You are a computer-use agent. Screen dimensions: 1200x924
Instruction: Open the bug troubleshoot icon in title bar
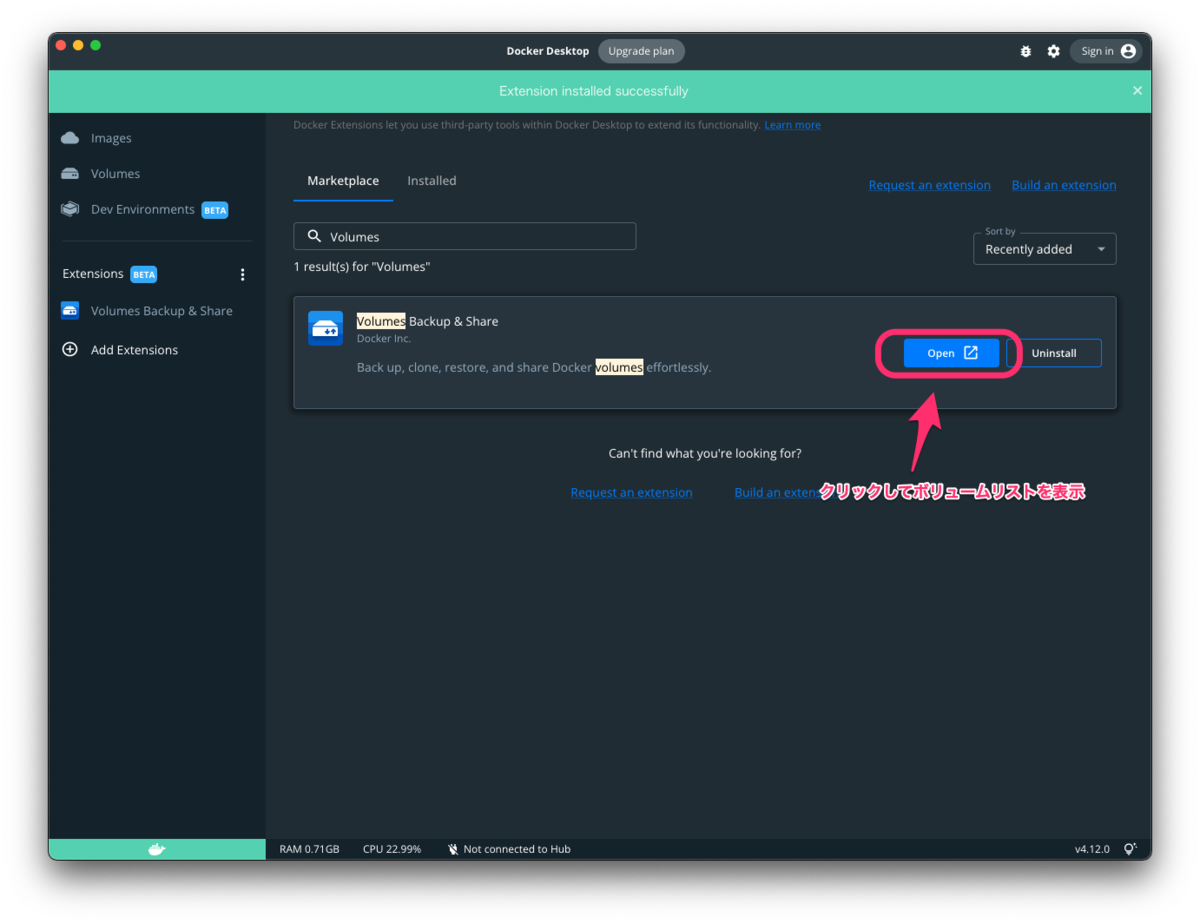point(1025,51)
